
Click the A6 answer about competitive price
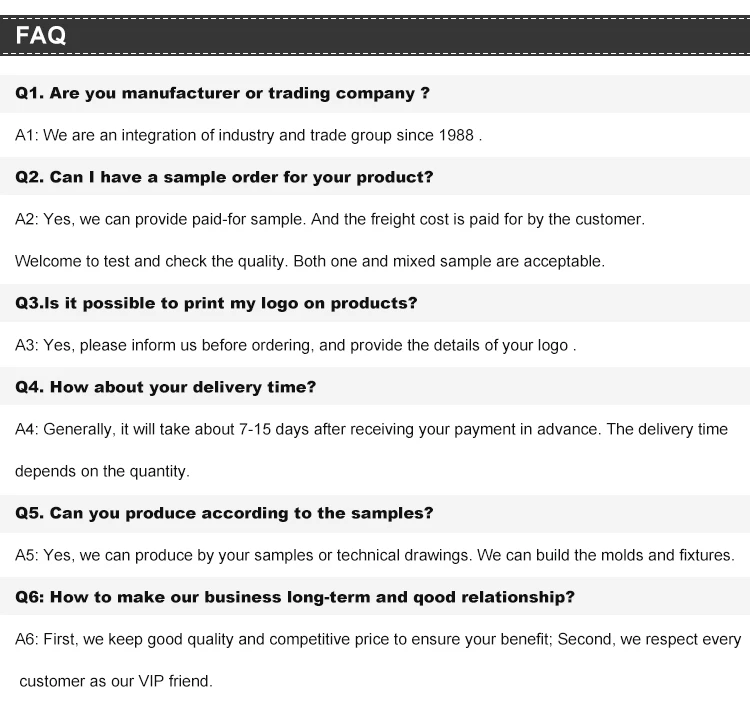[378, 640]
